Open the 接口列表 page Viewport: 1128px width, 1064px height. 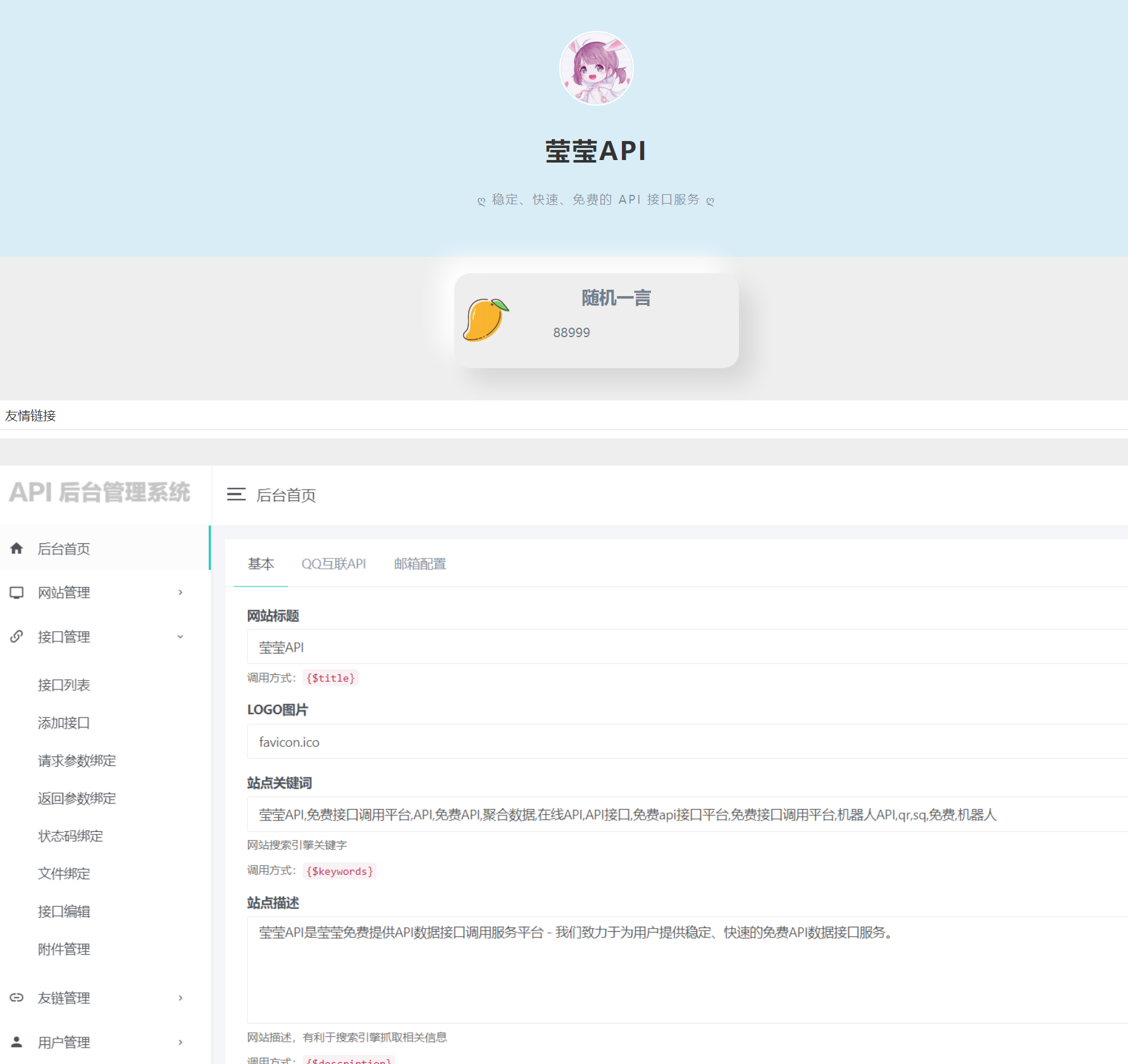64,684
